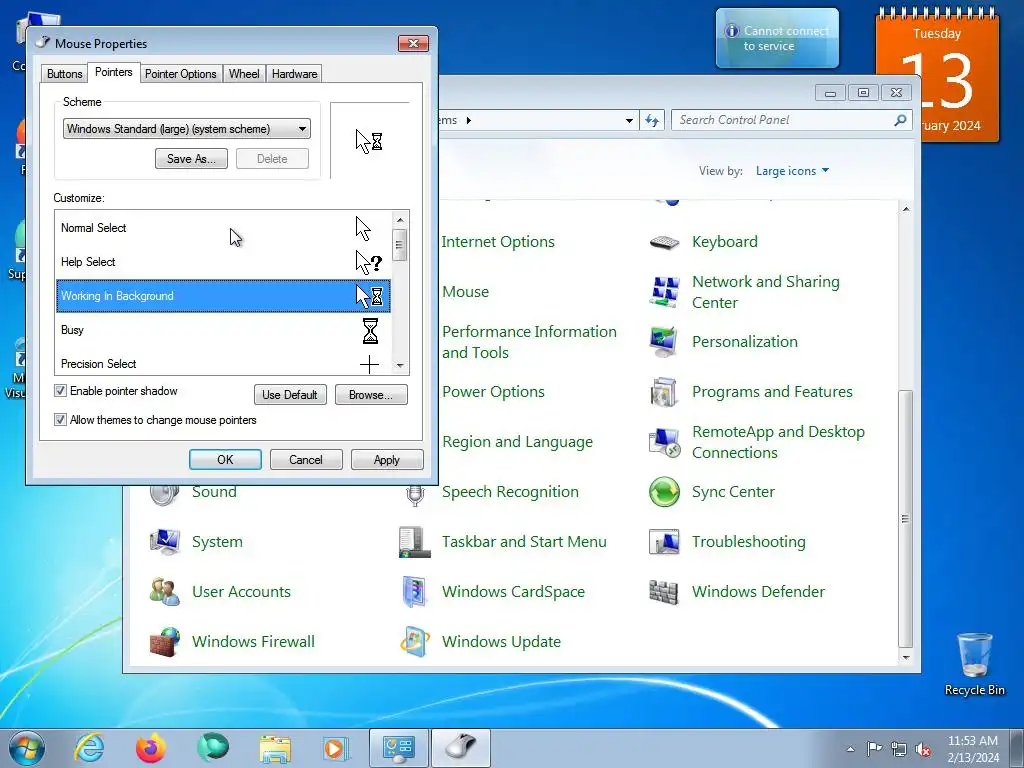Click the Use Default button
This screenshot has width=1024, height=768.
click(290, 394)
